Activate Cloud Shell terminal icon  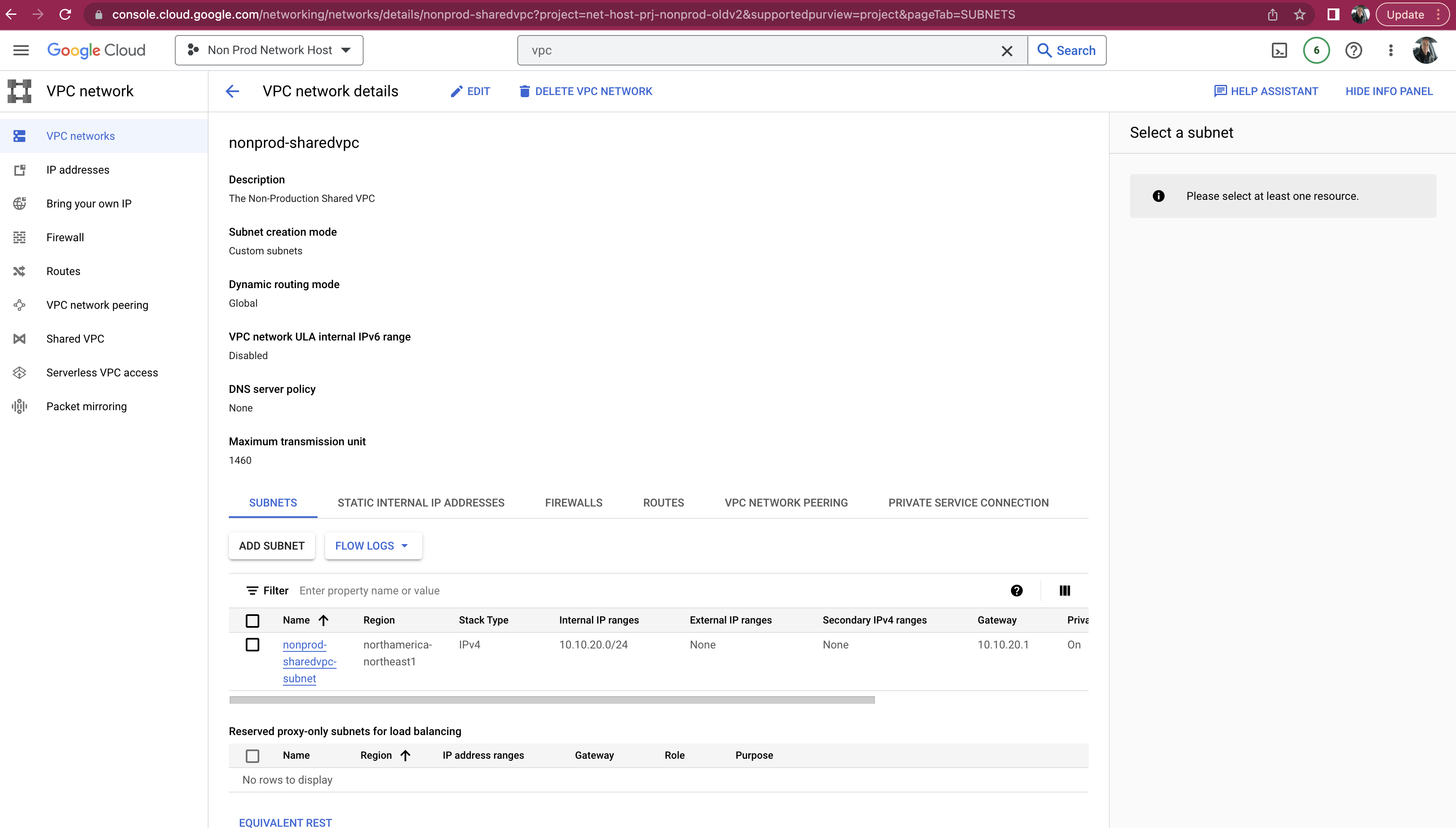(x=1279, y=50)
